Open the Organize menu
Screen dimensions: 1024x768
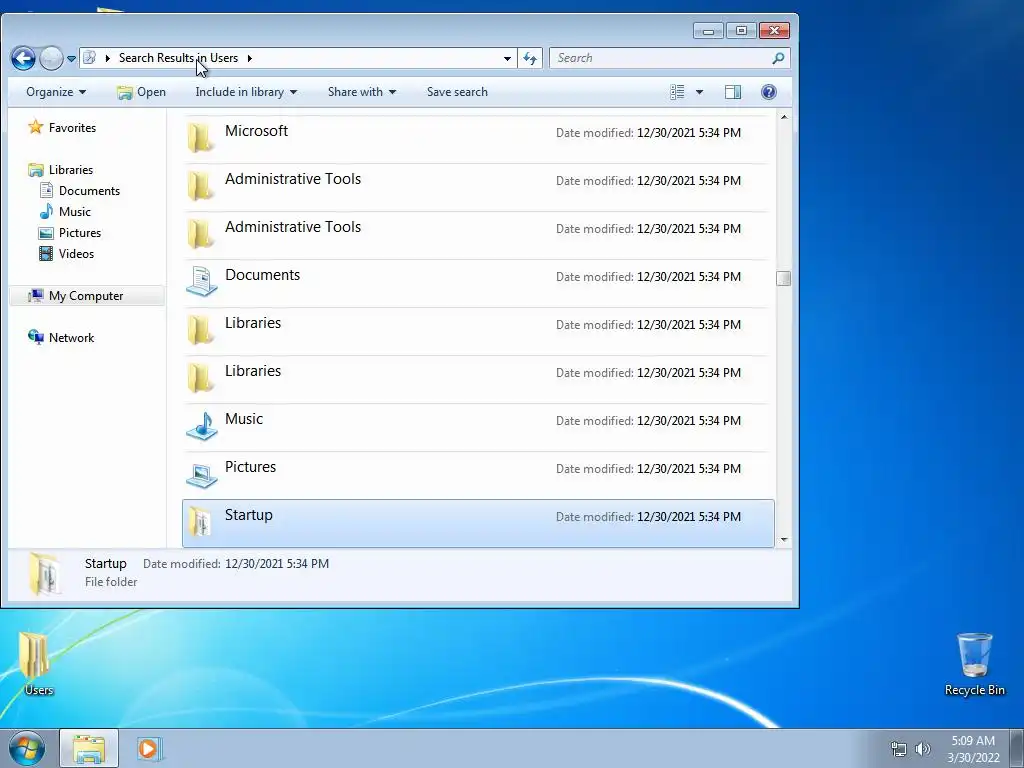pos(56,92)
